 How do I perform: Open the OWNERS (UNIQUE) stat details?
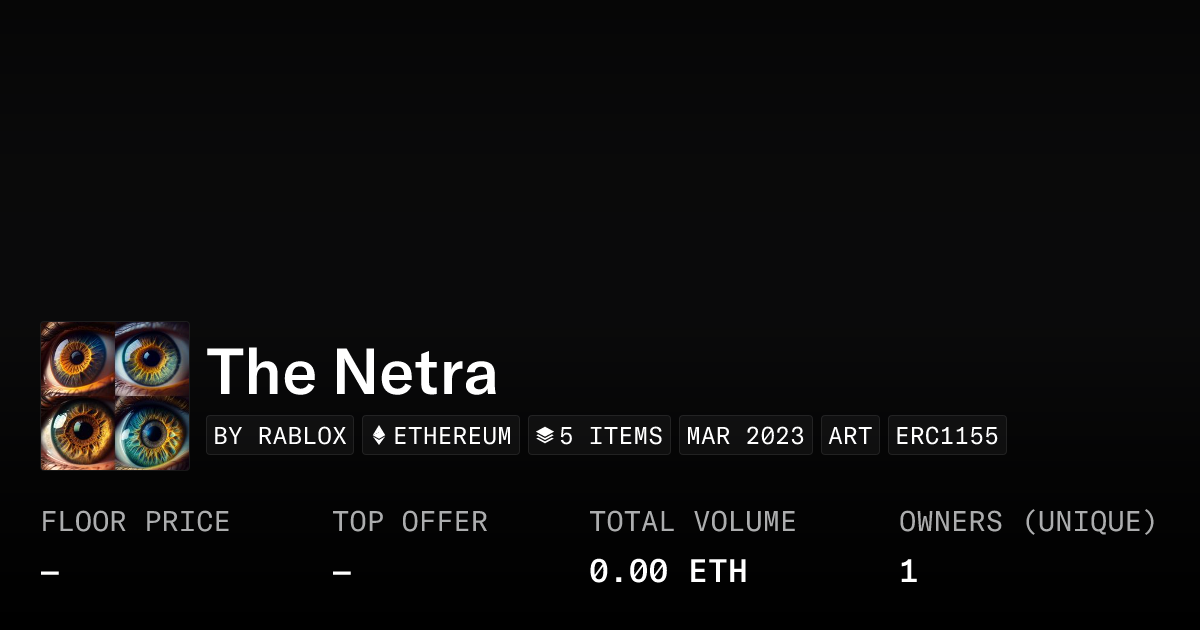point(1028,521)
